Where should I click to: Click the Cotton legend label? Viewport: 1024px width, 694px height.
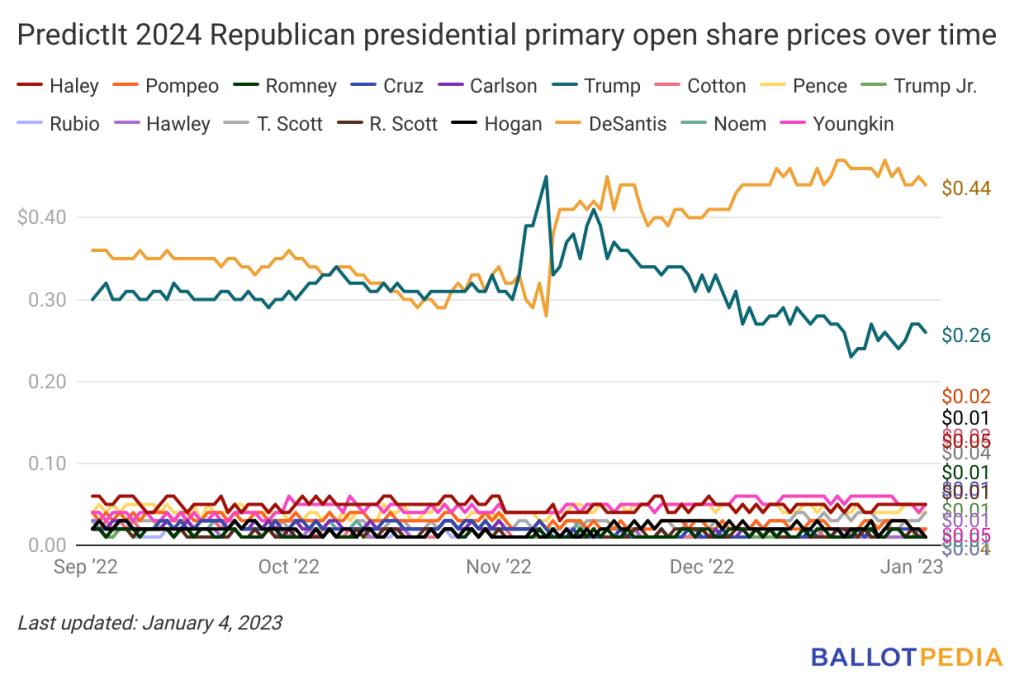click(700, 86)
